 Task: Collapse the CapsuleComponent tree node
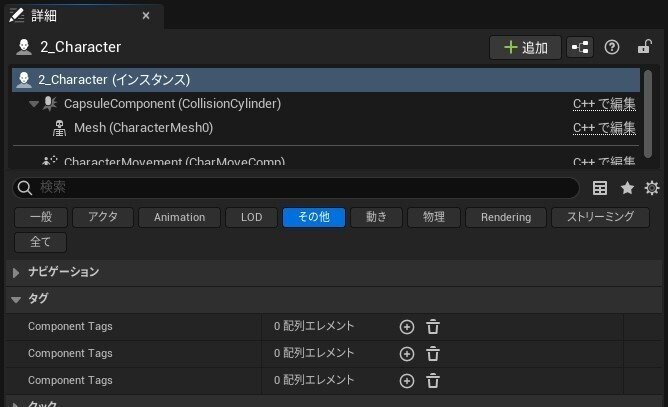click(34, 104)
